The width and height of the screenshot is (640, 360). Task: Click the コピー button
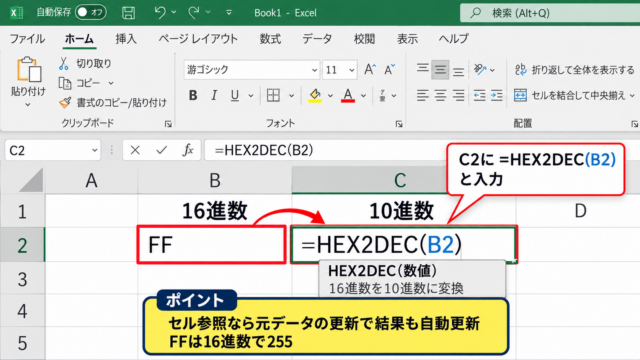click(80, 83)
